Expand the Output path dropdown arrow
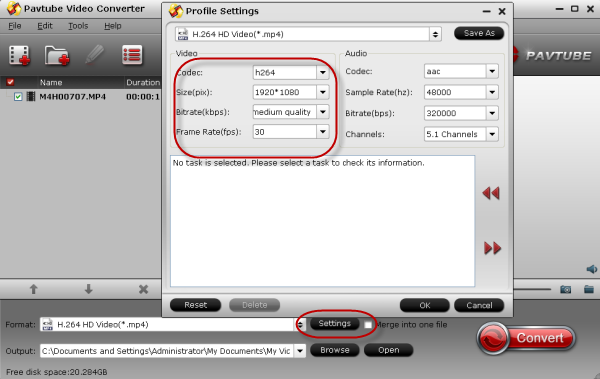 [x=300, y=351]
